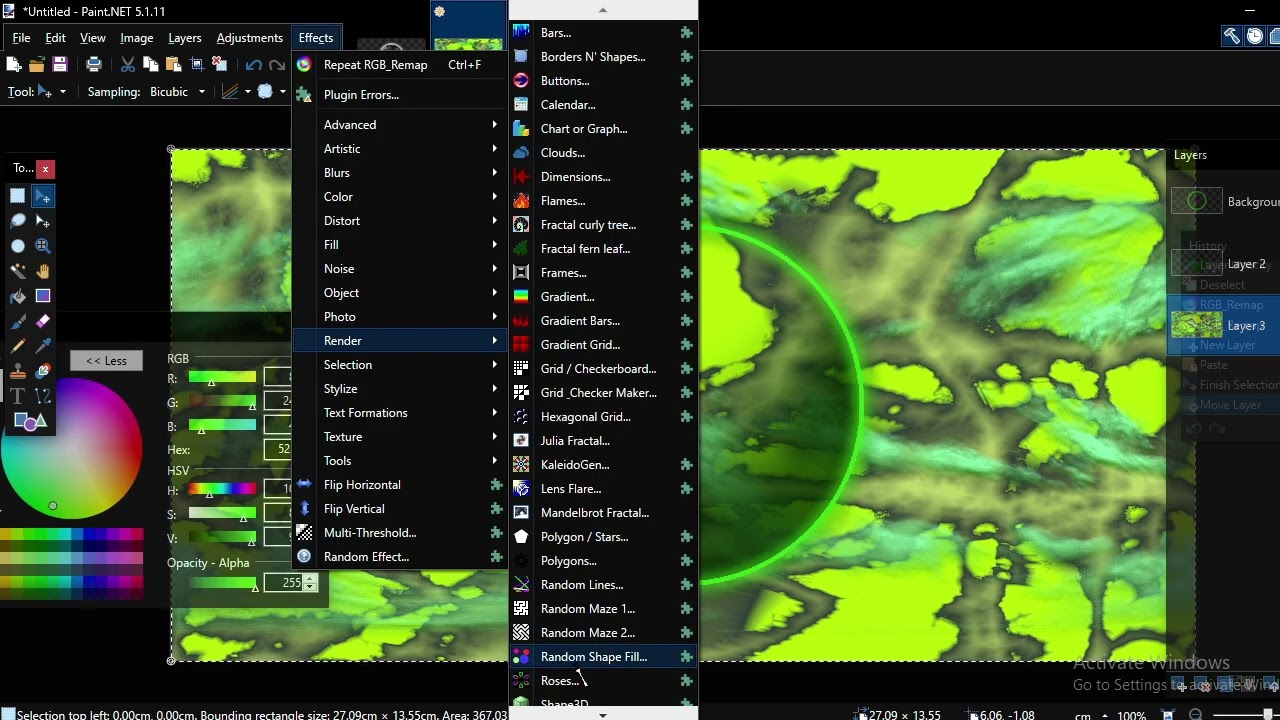Choose Clouds from Render submenu
This screenshot has width=1280, height=720.
point(603,153)
